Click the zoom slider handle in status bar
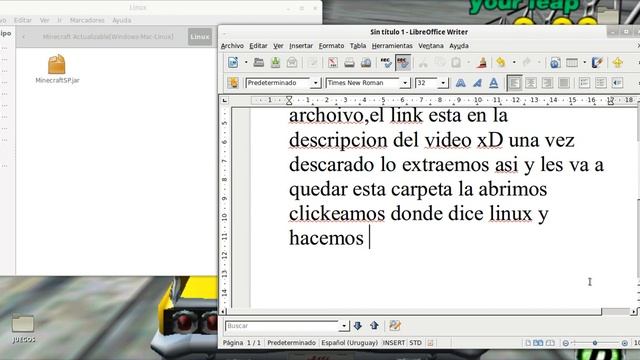Screen dimensions: 640x360 595,343
